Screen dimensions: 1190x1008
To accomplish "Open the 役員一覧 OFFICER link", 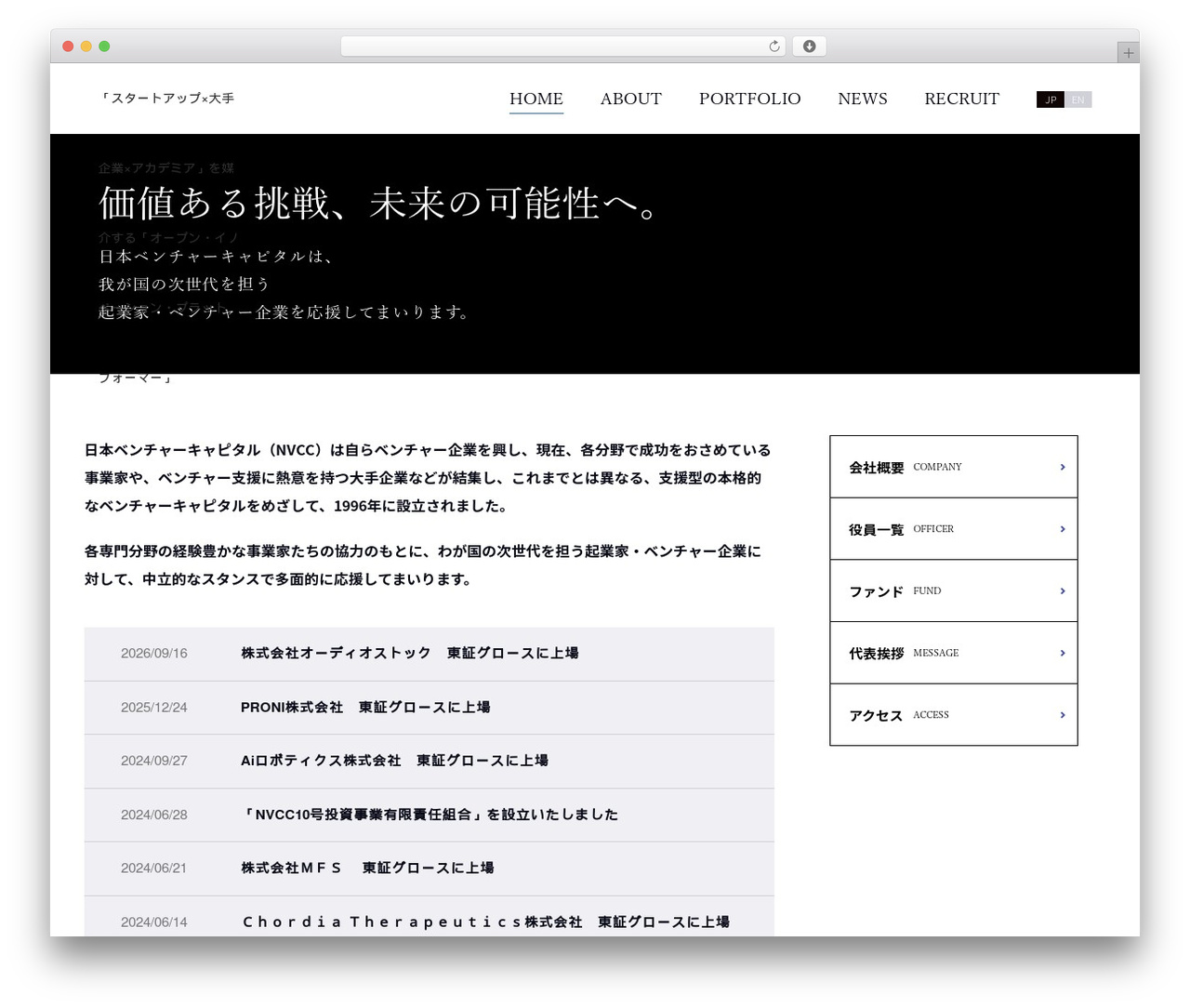I will (x=954, y=529).
